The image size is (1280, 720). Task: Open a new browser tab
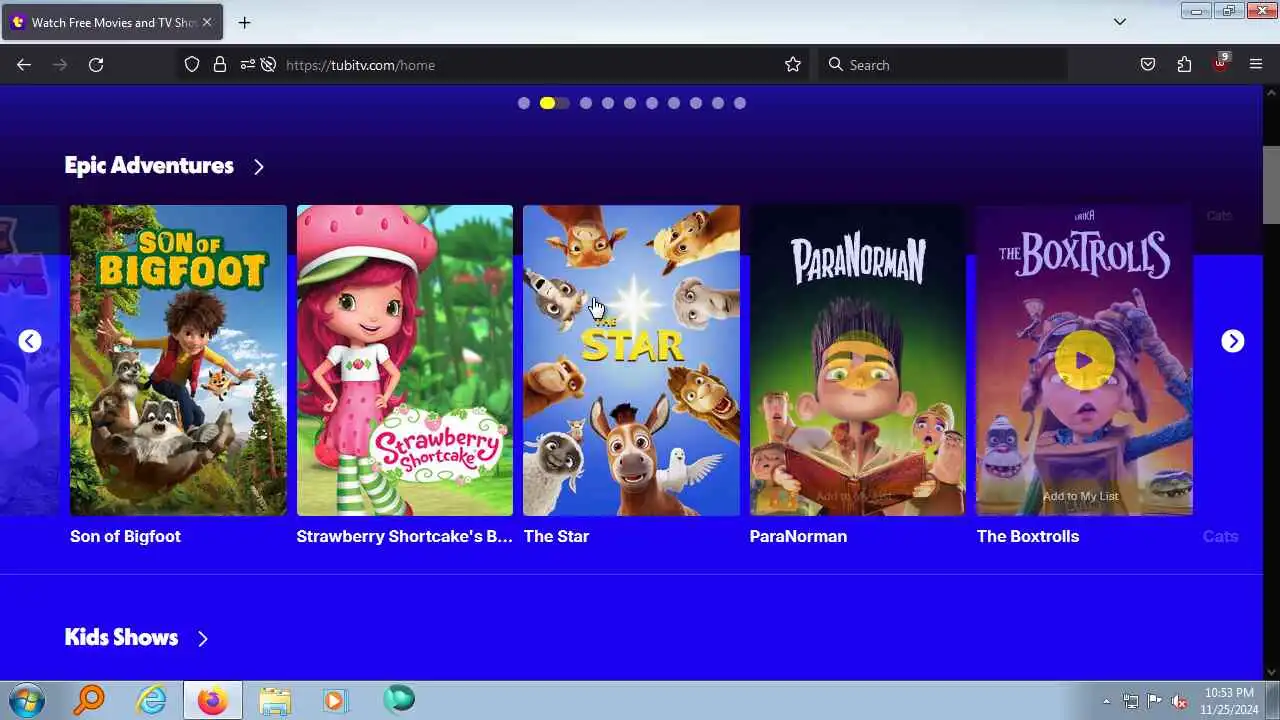click(x=244, y=22)
